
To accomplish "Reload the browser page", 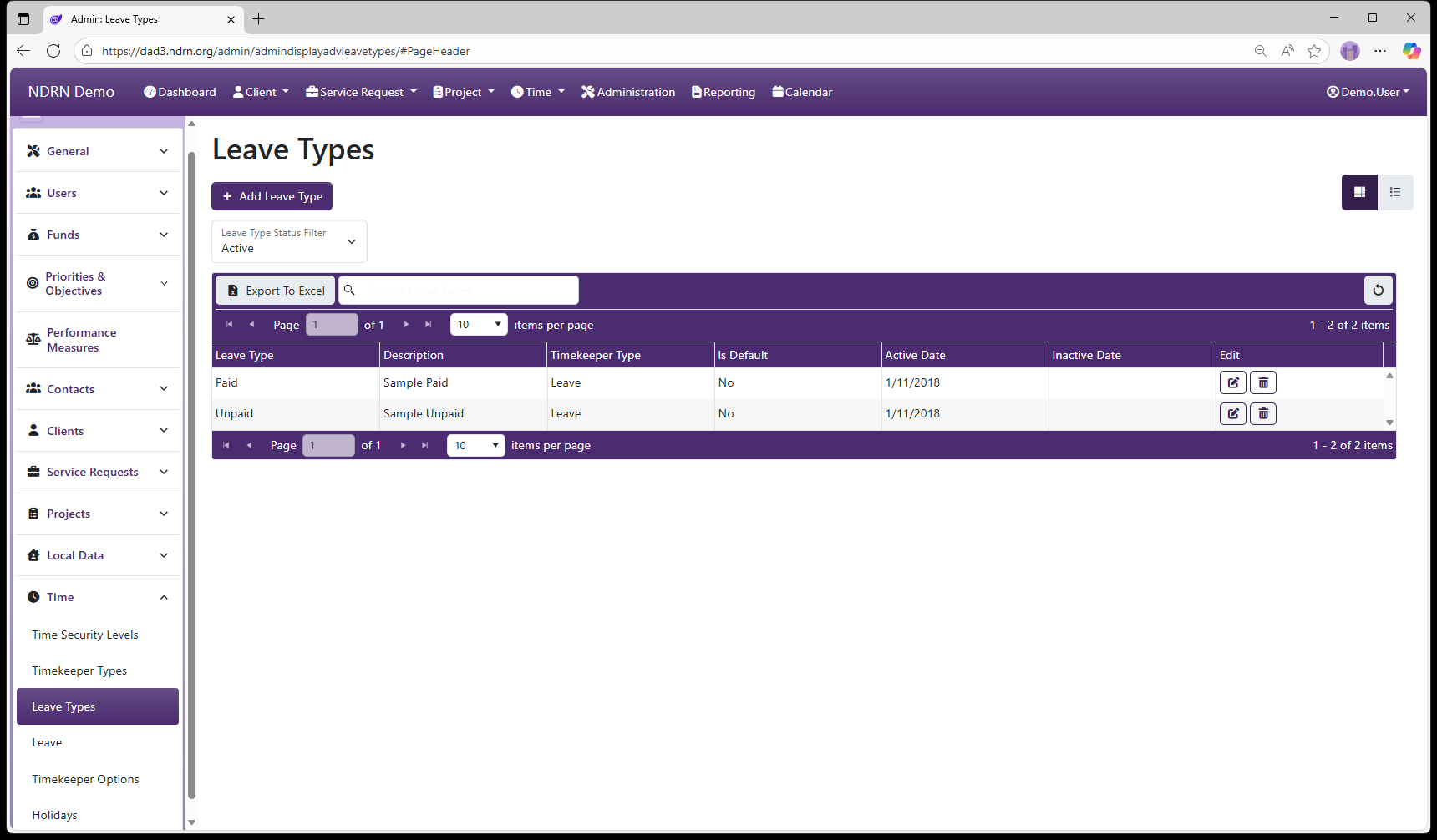I will [53, 51].
